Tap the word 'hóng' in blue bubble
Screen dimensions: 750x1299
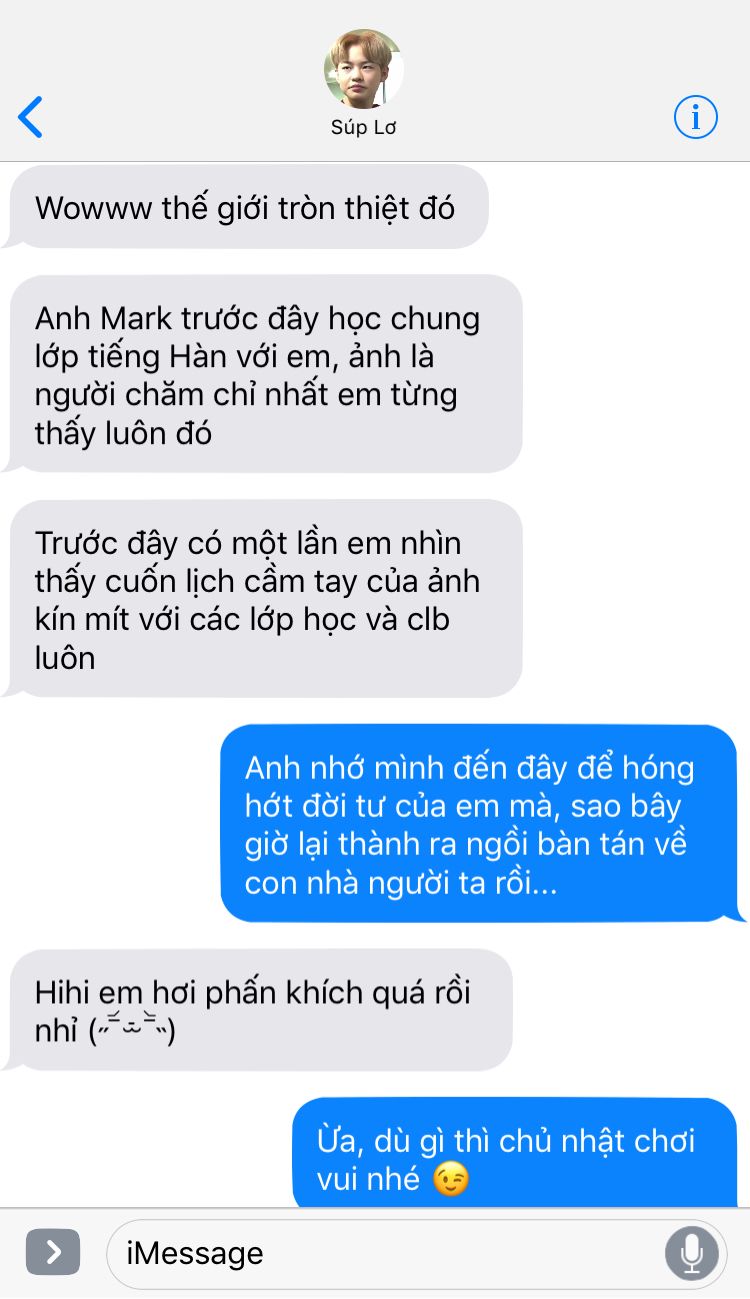click(x=657, y=770)
